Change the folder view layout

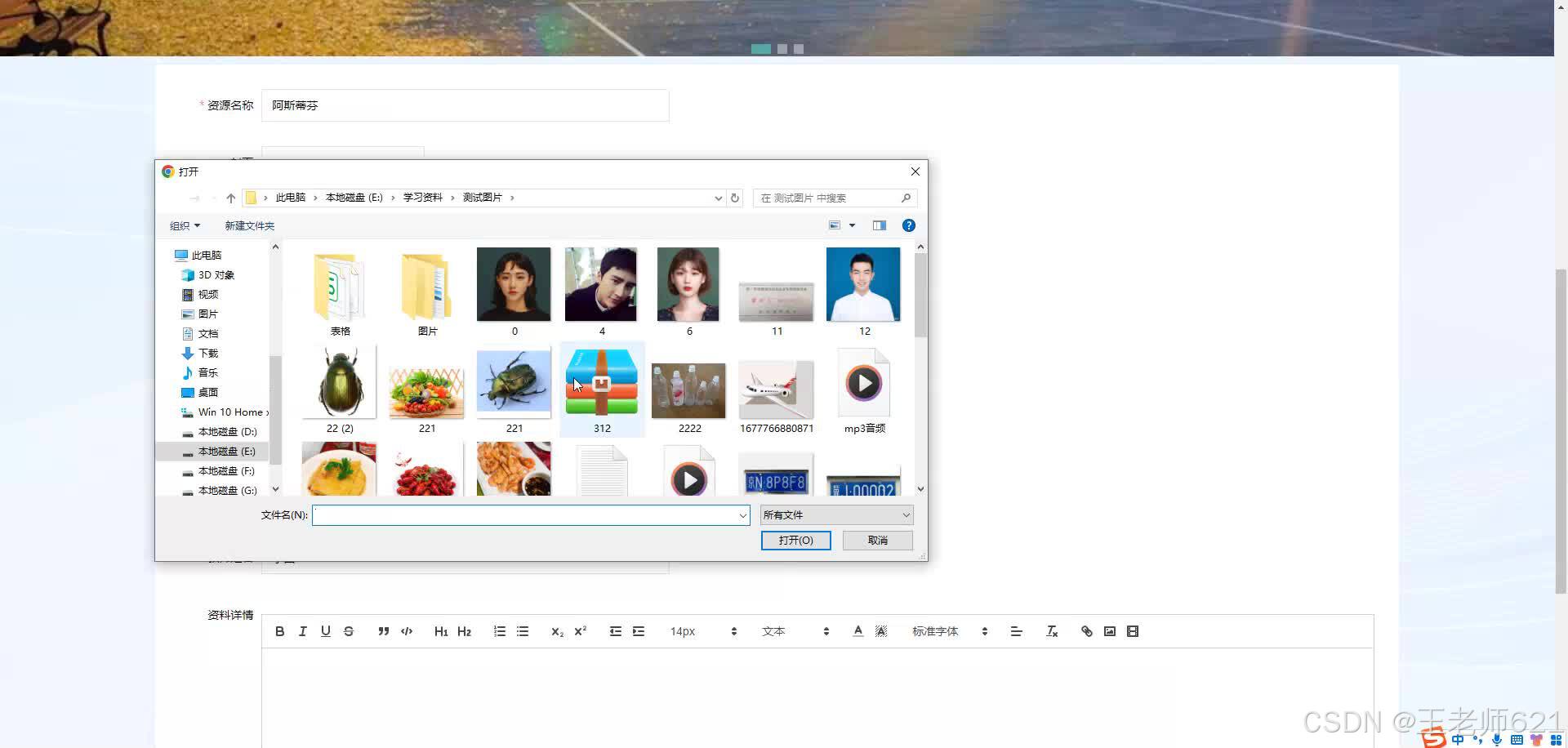[835, 225]
